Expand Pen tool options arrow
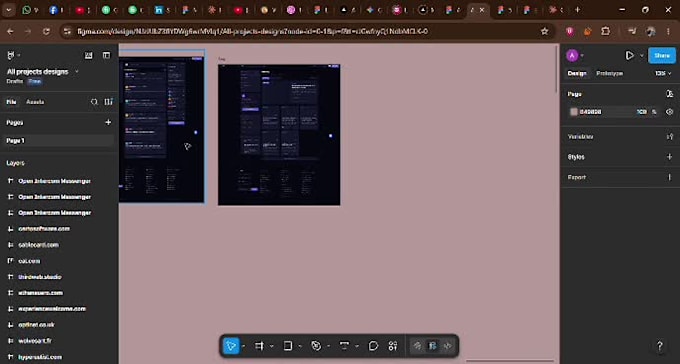This screenshot has height=364, width=680. click(x=329, y=346)
